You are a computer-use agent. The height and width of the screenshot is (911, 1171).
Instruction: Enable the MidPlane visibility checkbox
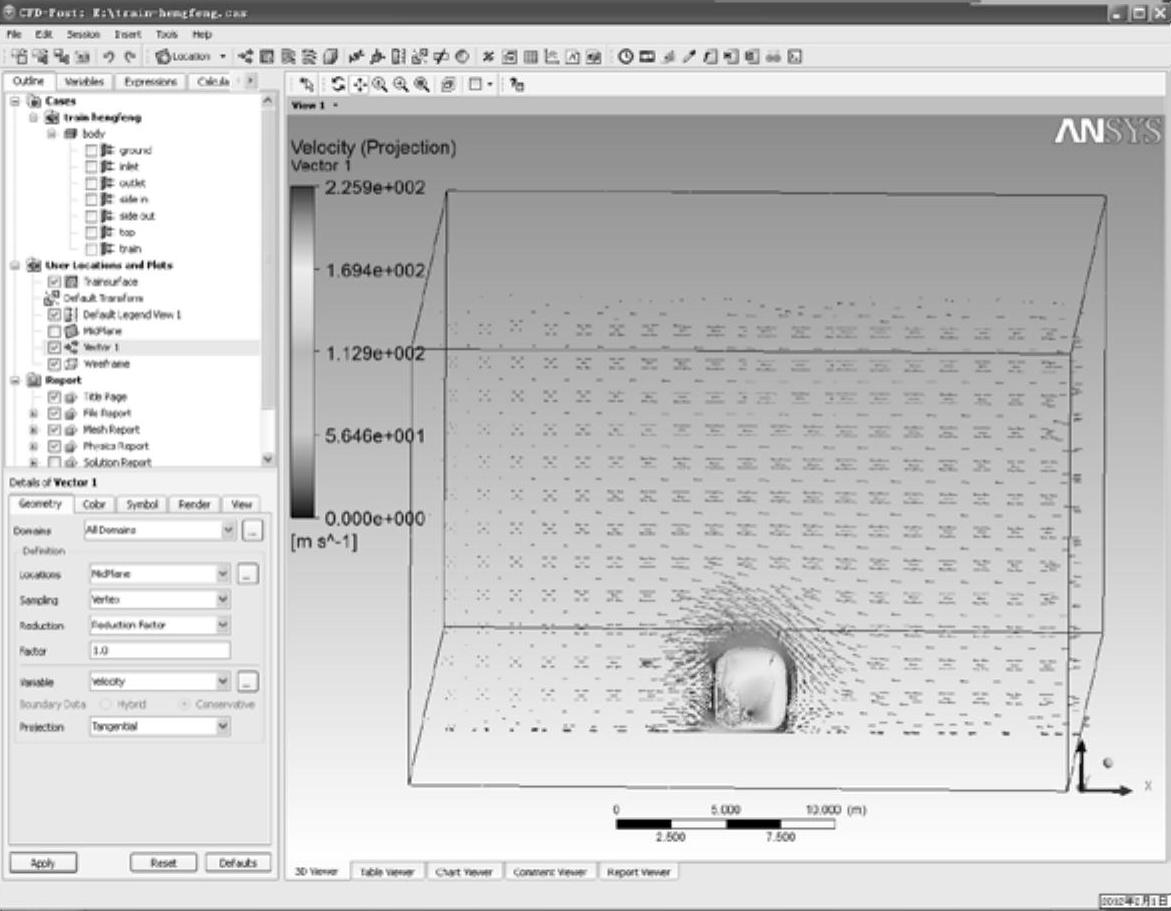[x=55, y=331]
